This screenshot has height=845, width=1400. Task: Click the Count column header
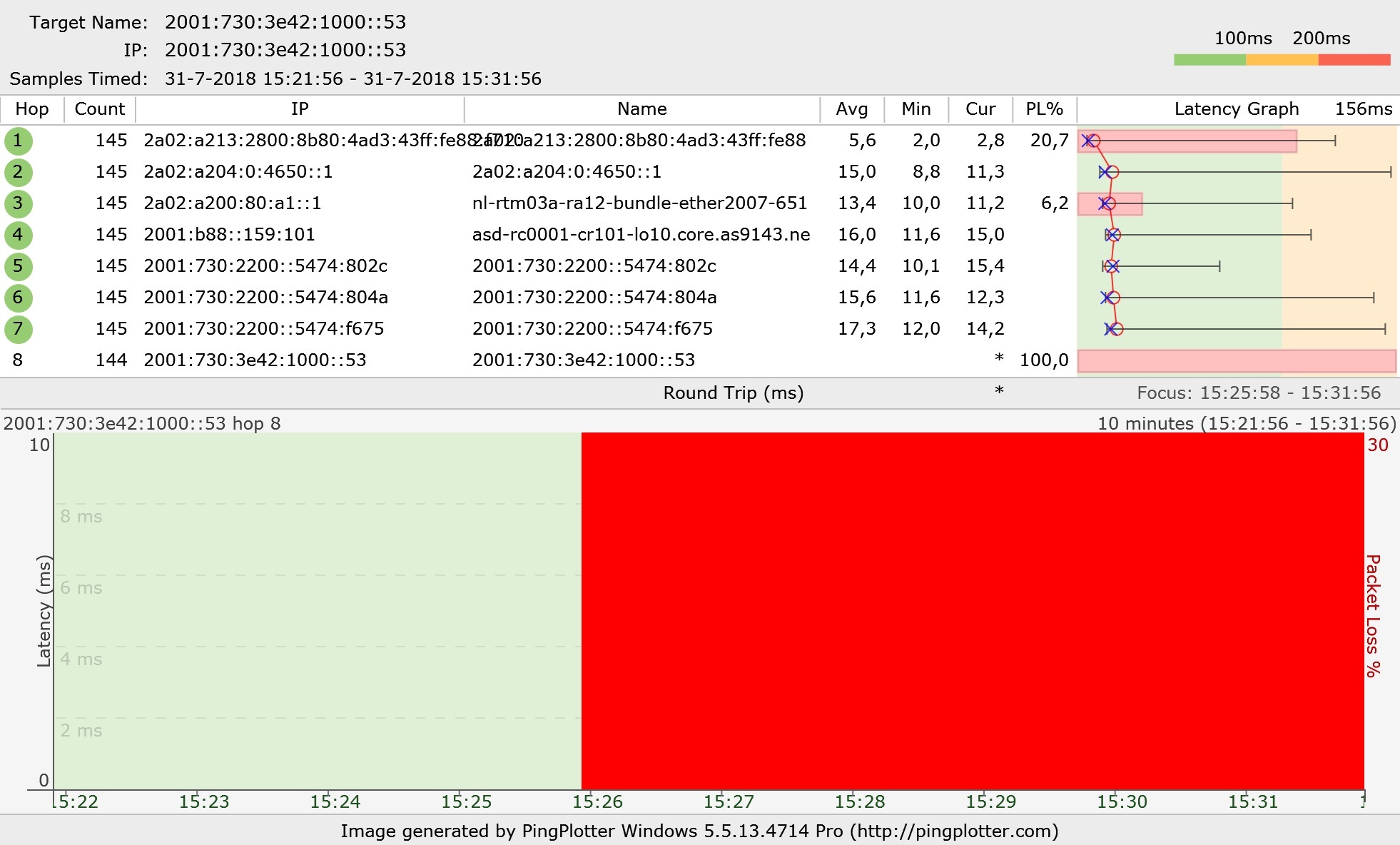(x=100, y=109)
